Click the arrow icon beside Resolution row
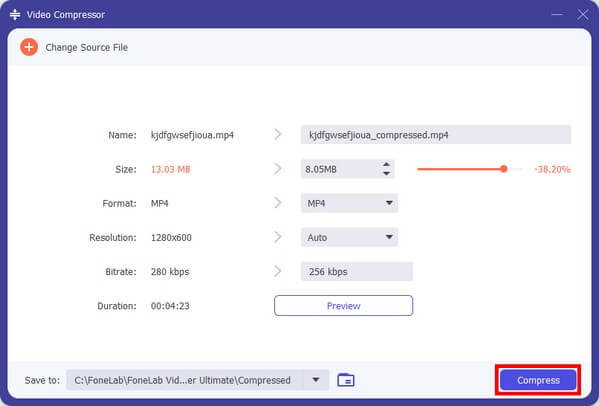The width and height of the screenshot is (599, 406). (x=278, y=237)
